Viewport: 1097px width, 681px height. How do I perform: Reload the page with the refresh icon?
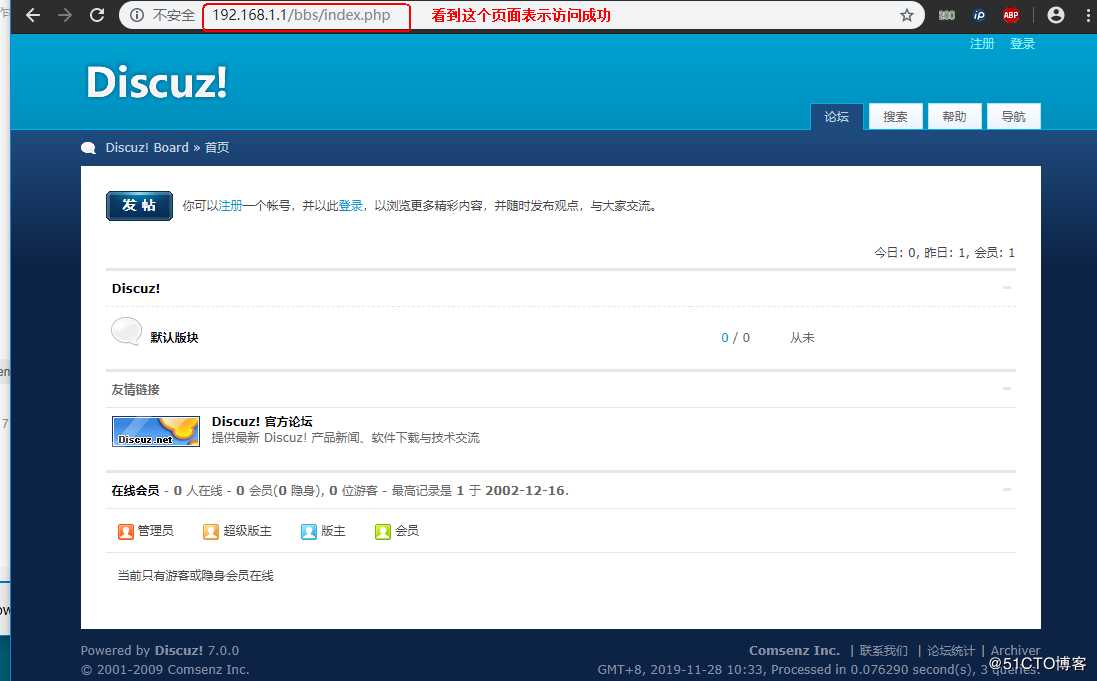click(97, 15)
